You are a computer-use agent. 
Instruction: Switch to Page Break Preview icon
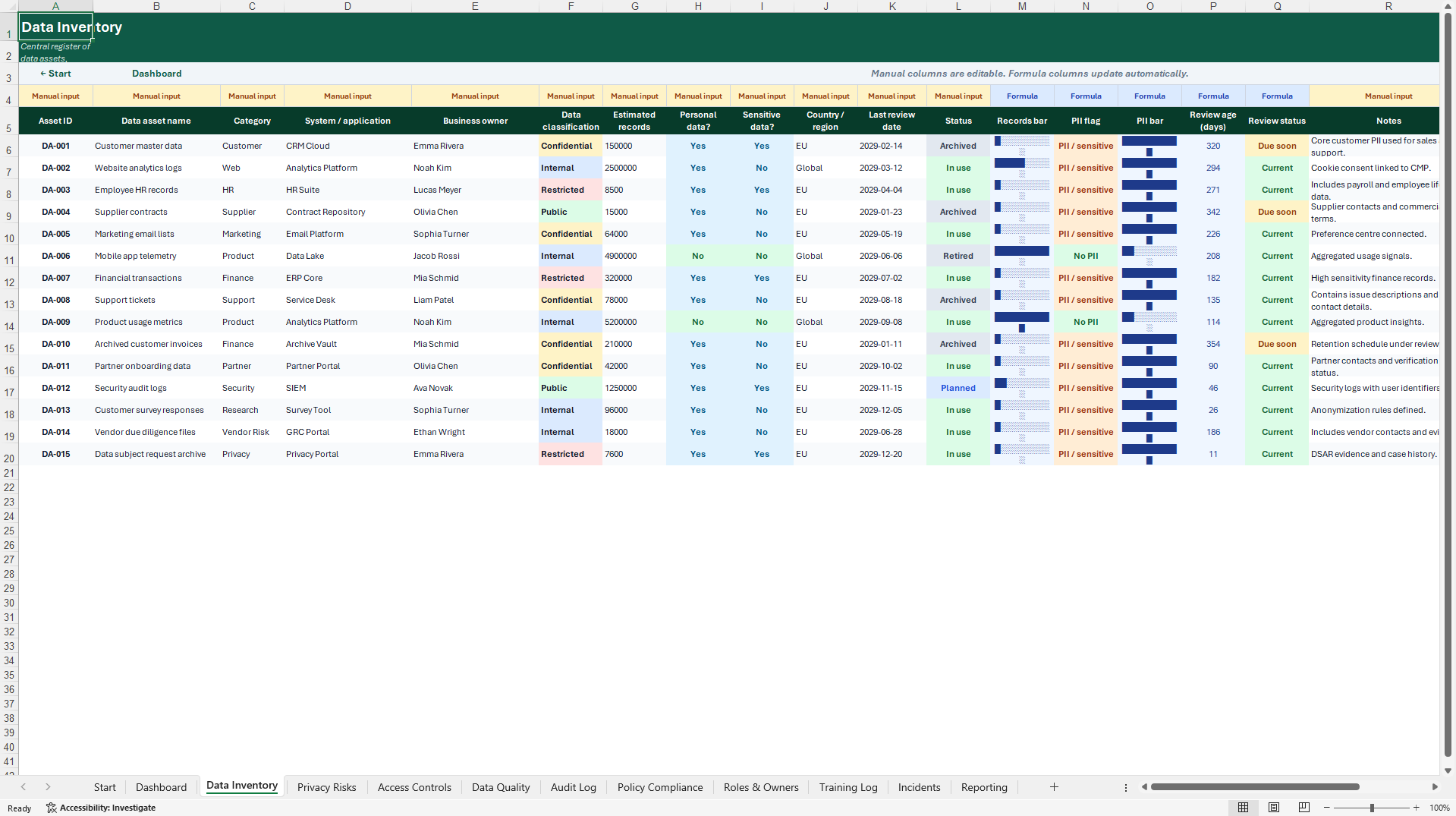pos(1304,808)
